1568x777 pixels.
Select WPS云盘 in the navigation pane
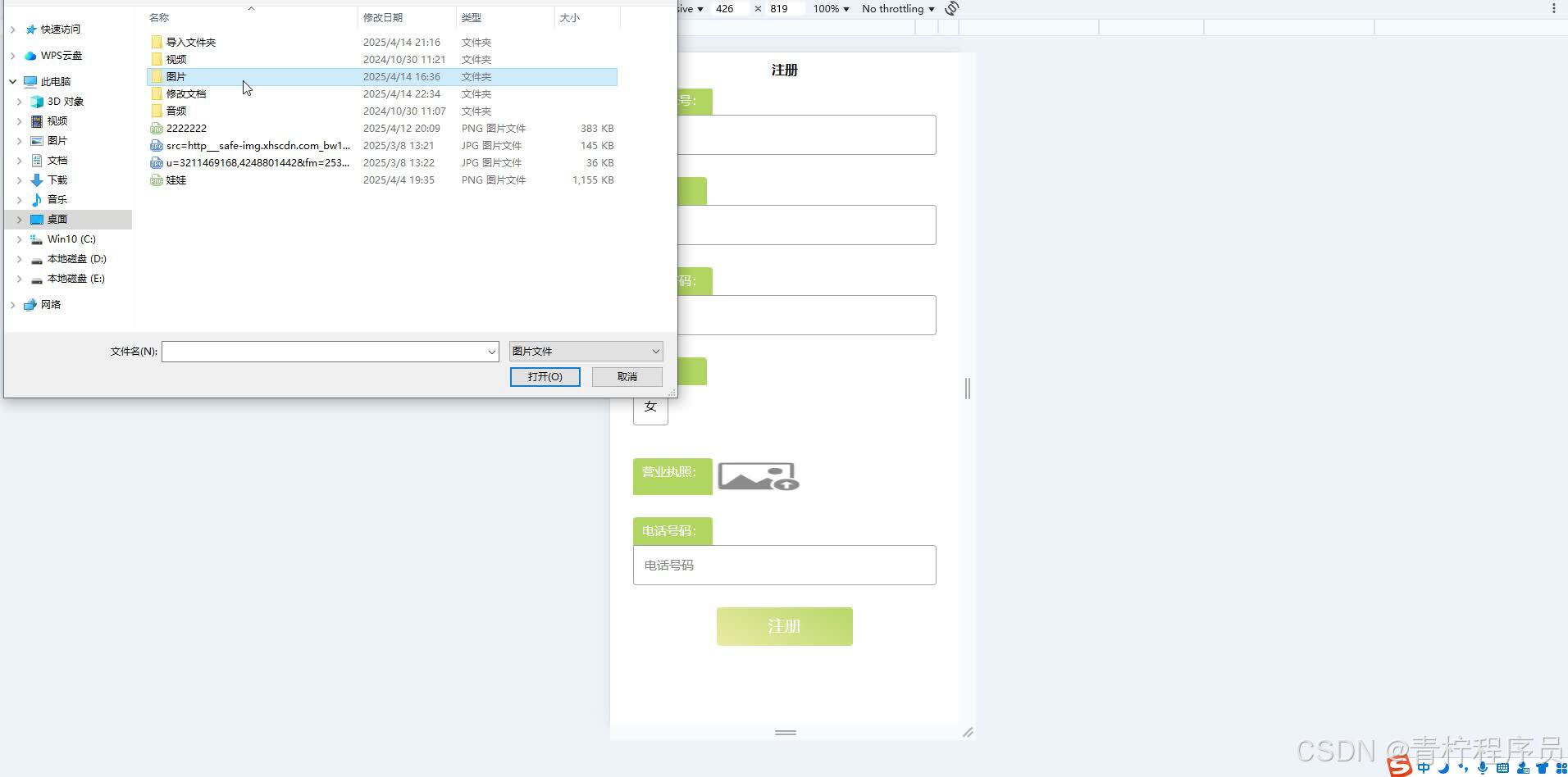point(61,56)
